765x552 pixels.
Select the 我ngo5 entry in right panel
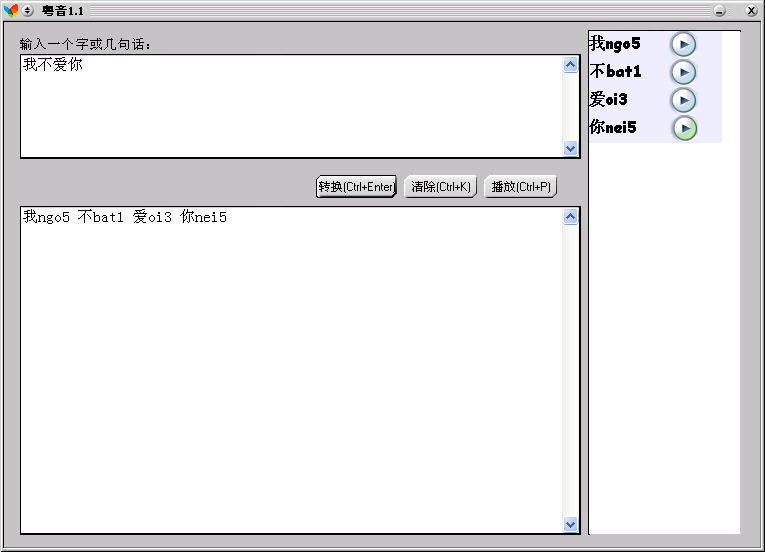click(x=615, y=44)
